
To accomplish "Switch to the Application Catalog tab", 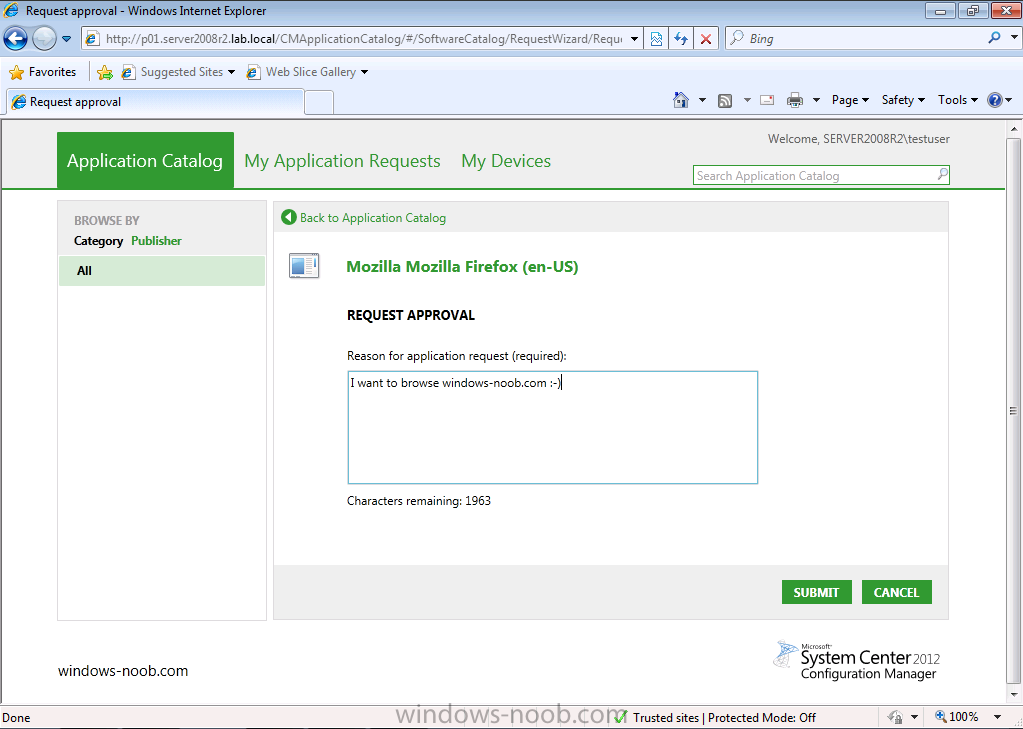I will [145, 161].
